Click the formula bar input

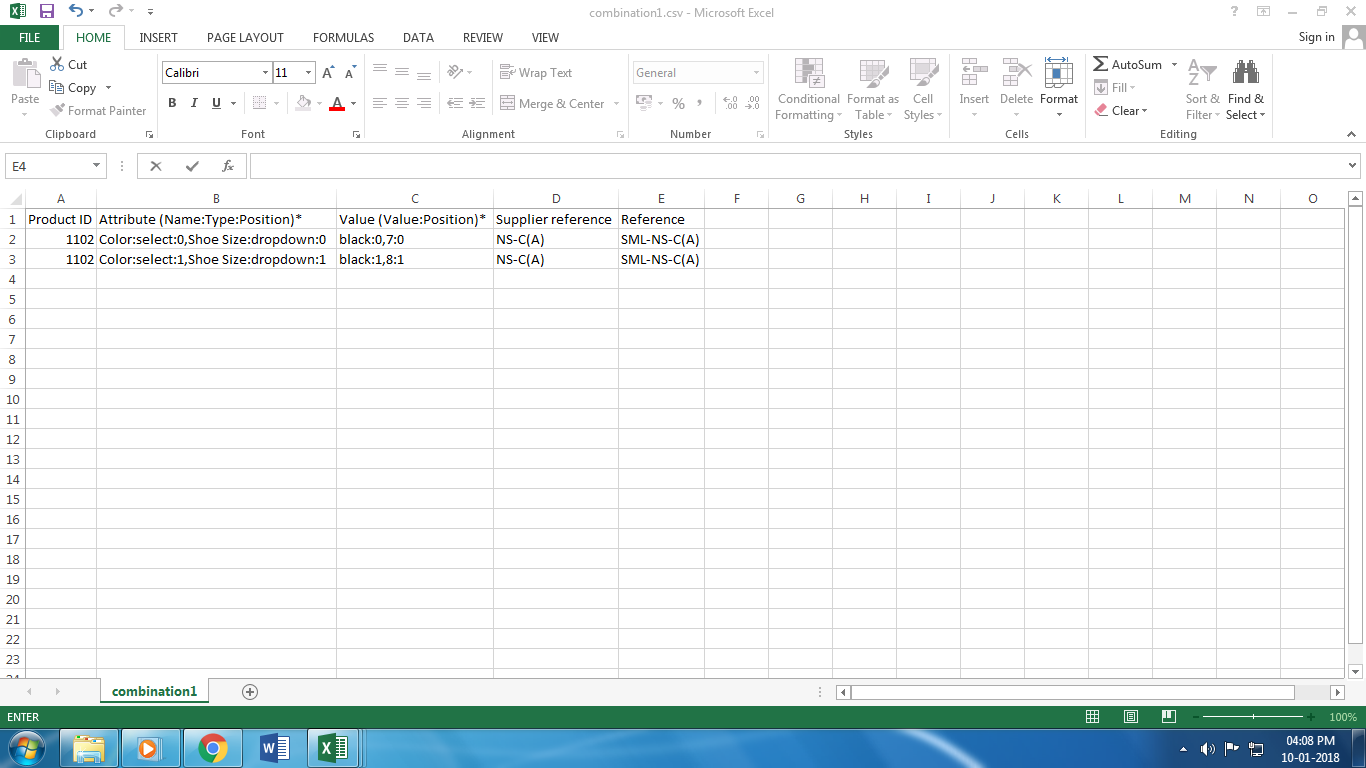[x=797, y=166]
